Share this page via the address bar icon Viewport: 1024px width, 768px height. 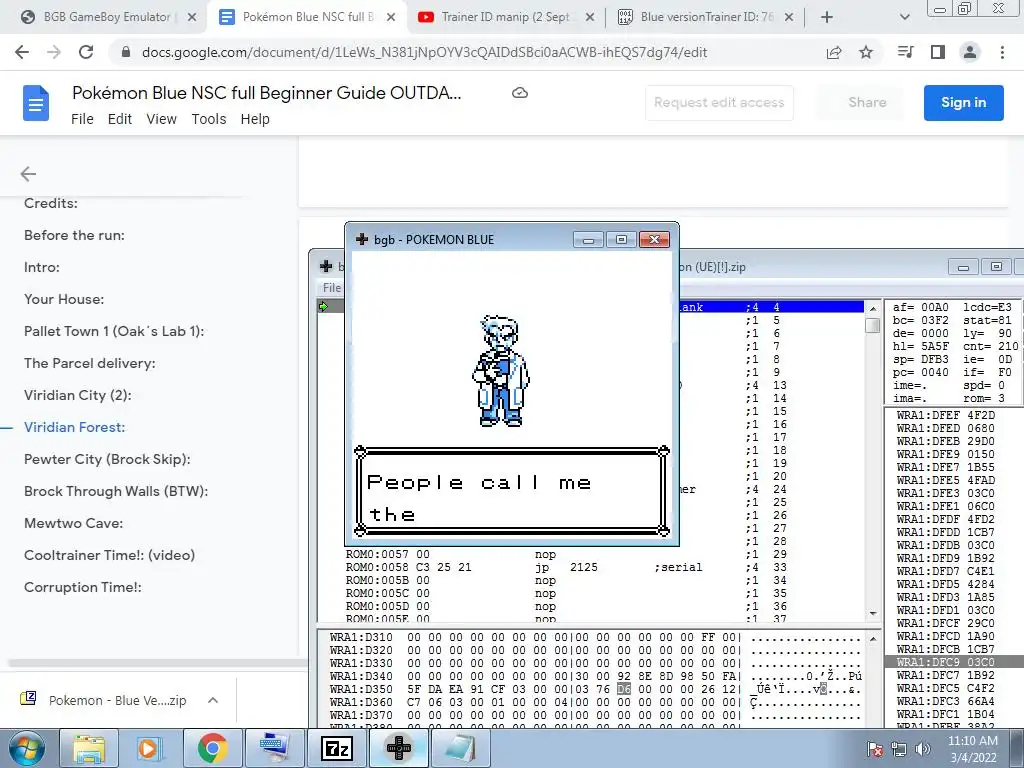834,52
